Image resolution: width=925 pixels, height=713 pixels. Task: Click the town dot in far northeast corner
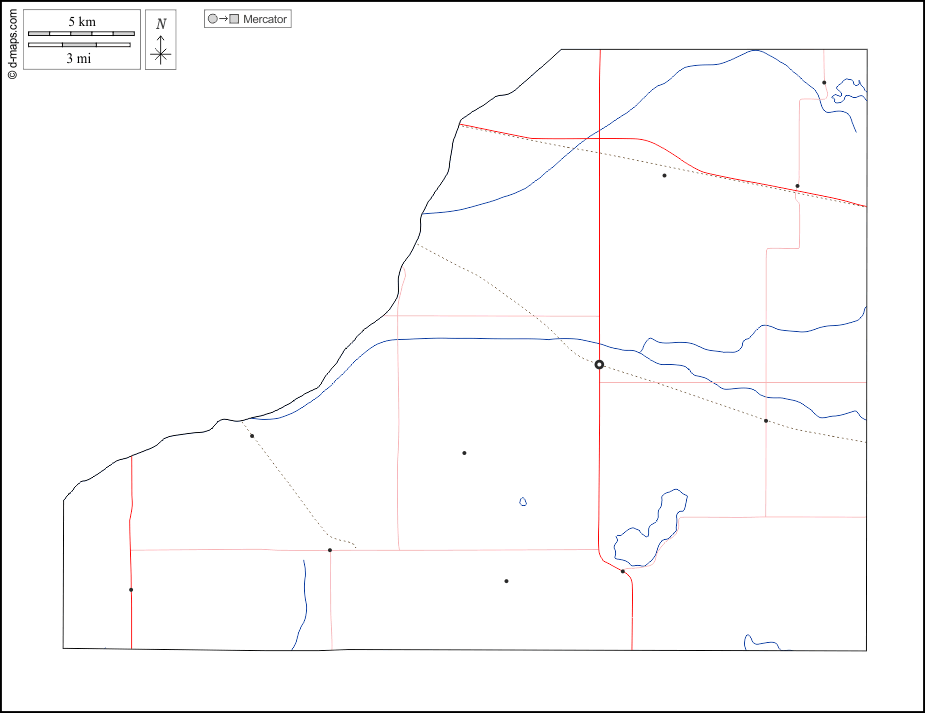(x=824, y=83)
